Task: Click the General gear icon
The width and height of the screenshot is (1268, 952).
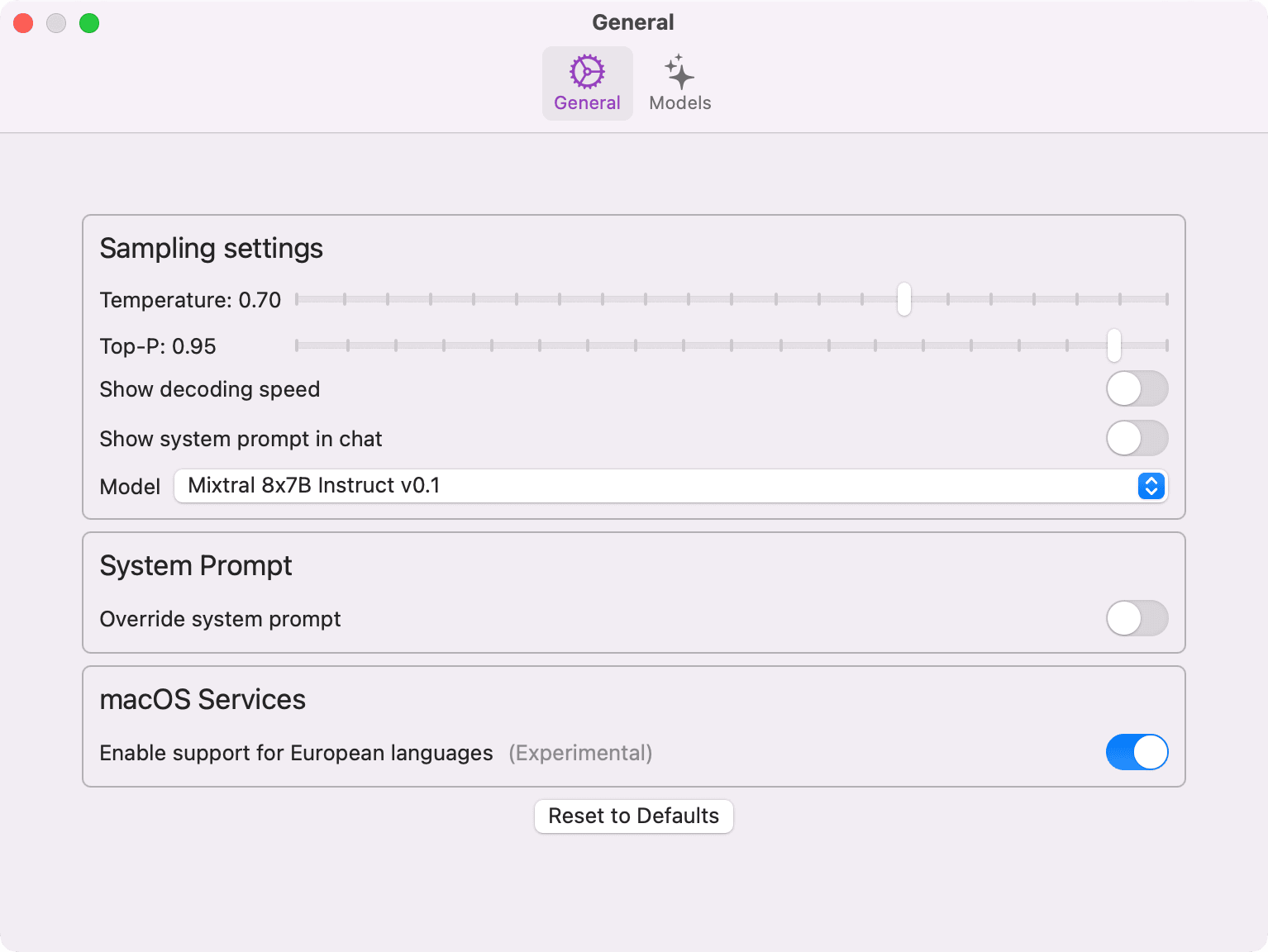Action: (x=587, y=72)
